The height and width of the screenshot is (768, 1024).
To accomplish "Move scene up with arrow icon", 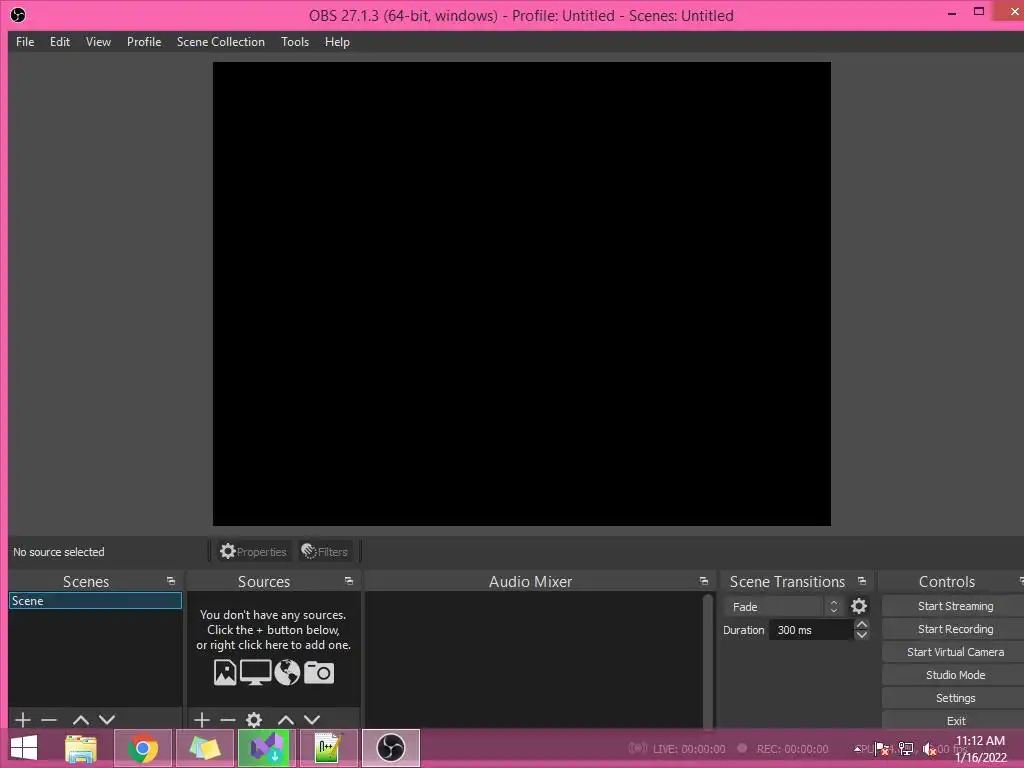I will point(81,720).
